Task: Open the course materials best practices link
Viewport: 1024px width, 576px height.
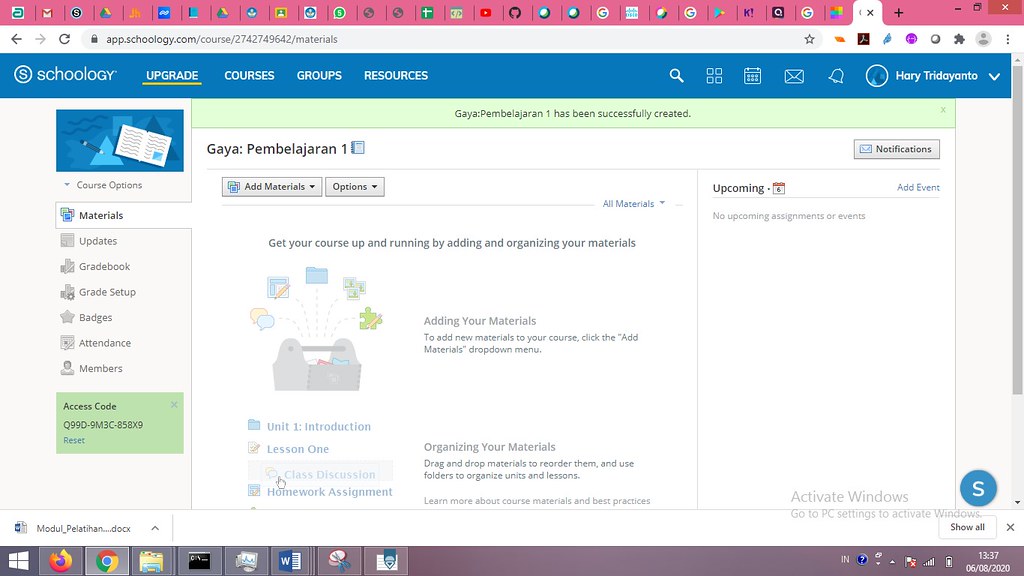Action: tap(537, 501)
